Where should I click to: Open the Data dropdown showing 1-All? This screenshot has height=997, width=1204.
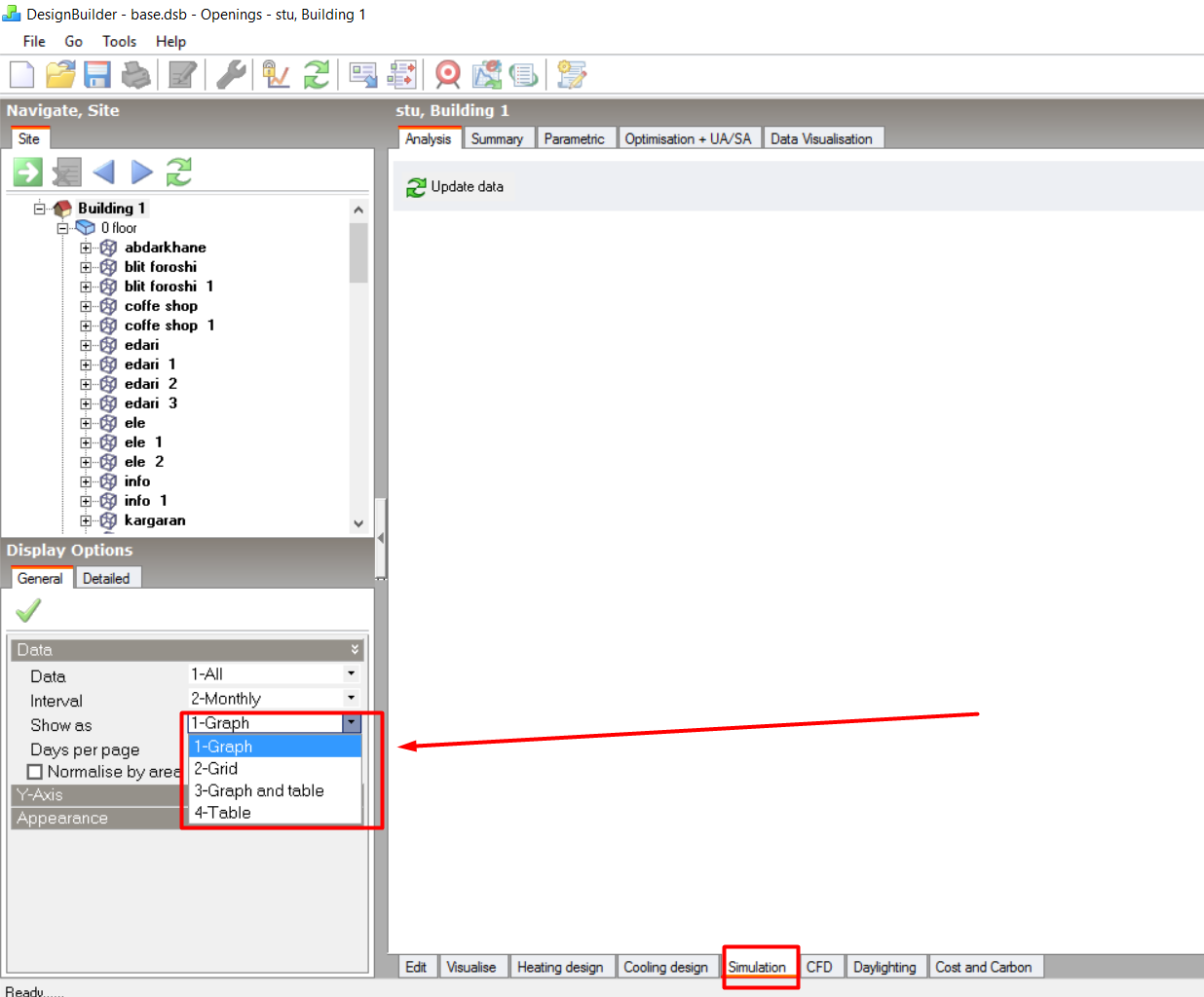(274, 674)
